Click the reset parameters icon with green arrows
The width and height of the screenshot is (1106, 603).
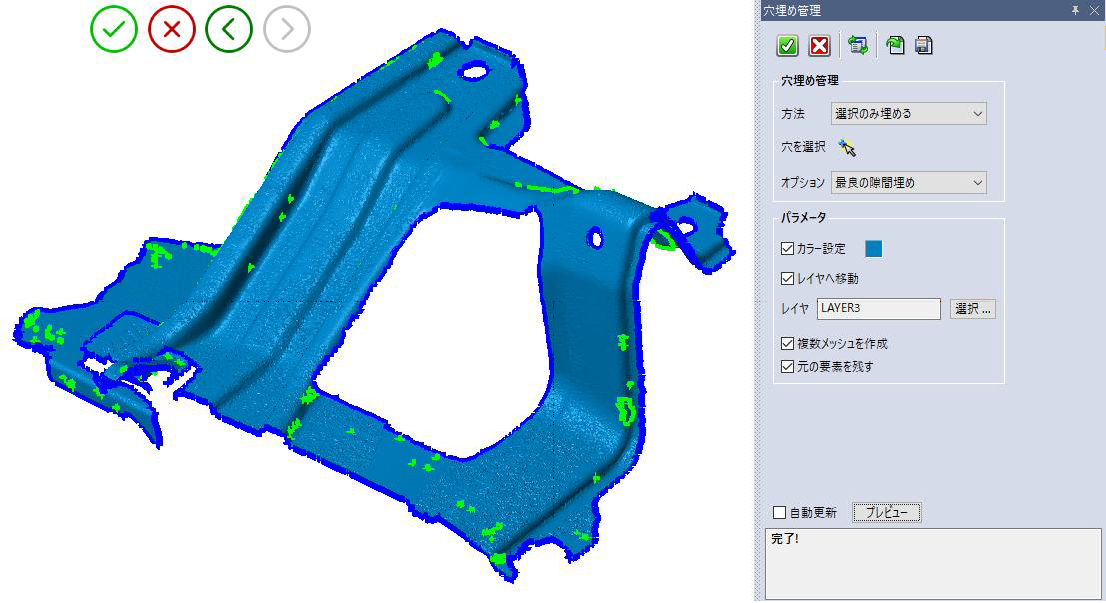point(857,45)
